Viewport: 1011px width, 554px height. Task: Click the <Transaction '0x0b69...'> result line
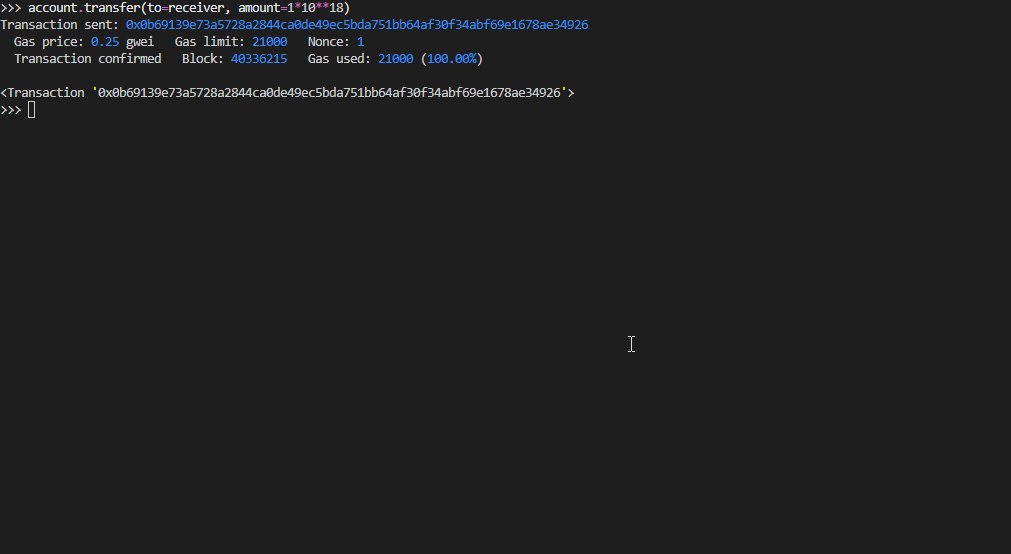pyautogui.click(x=287, y=93)
